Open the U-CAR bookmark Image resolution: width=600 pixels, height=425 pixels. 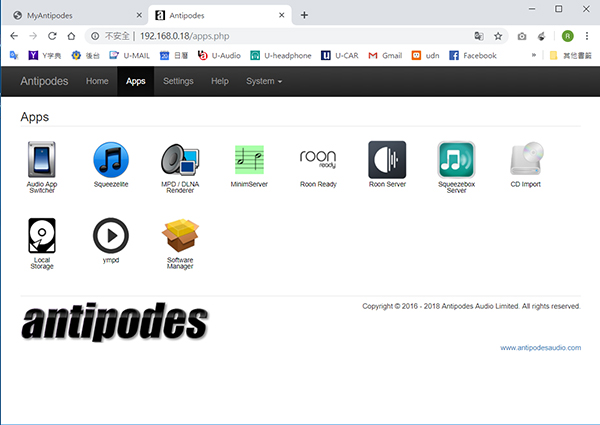[x=340, y=55]
